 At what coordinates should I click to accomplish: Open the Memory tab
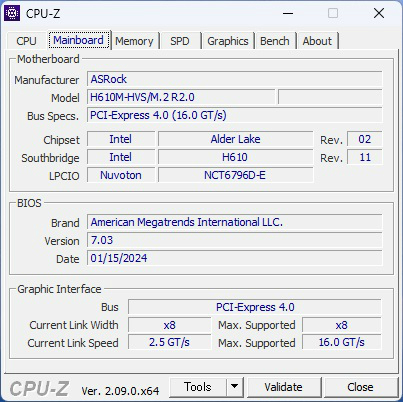(134, 41)
